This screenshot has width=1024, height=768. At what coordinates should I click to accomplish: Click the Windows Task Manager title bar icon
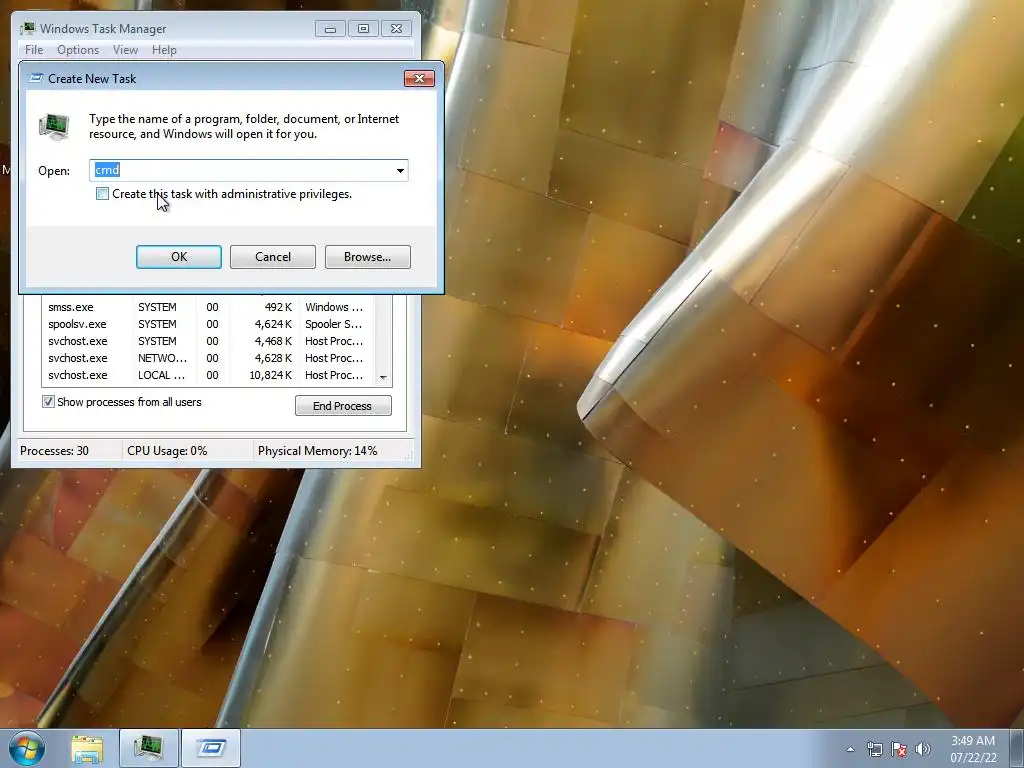[27, 28]
